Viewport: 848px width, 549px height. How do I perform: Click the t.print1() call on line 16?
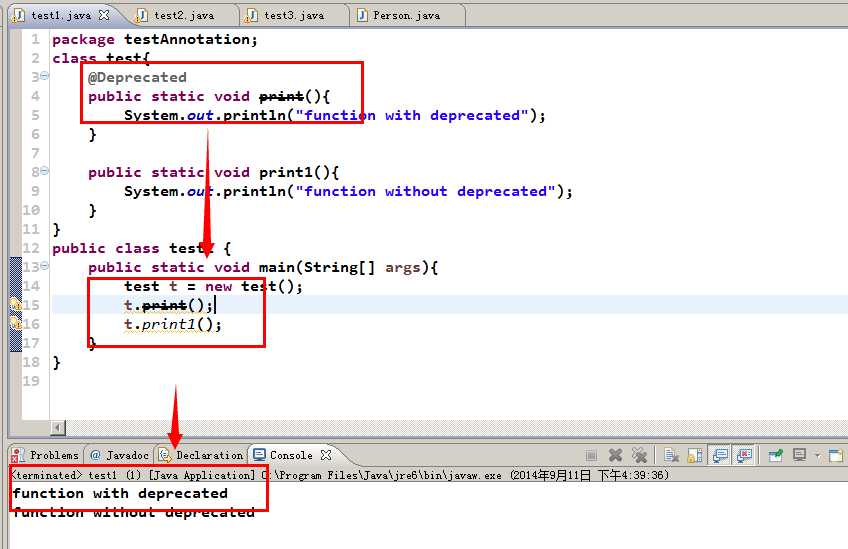[173, 325]
